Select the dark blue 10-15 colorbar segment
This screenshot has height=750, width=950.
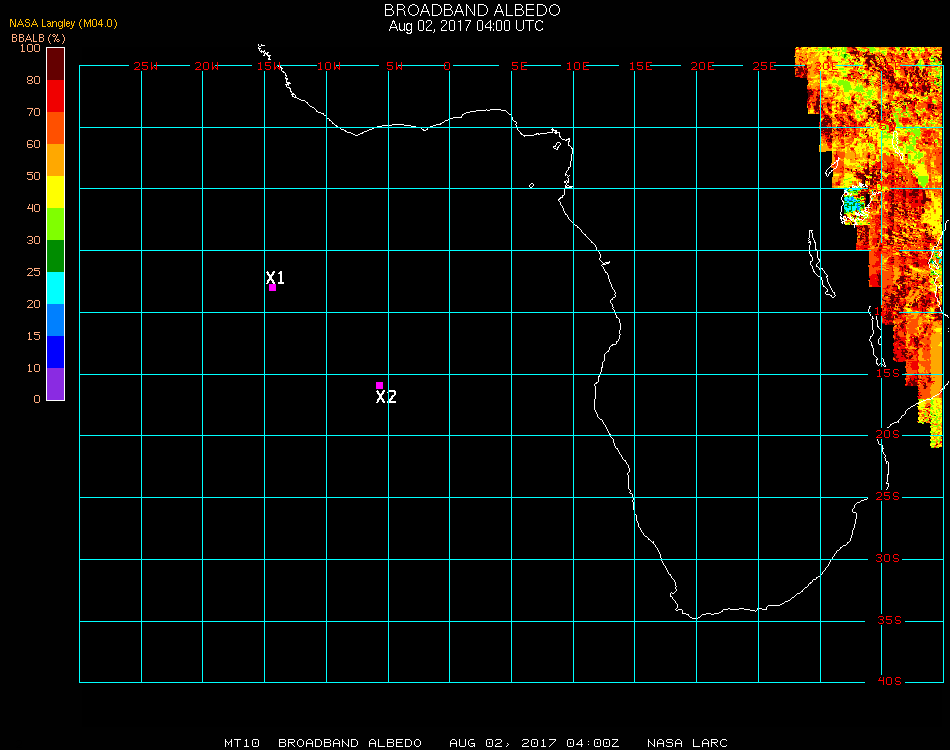pos(56,352)
